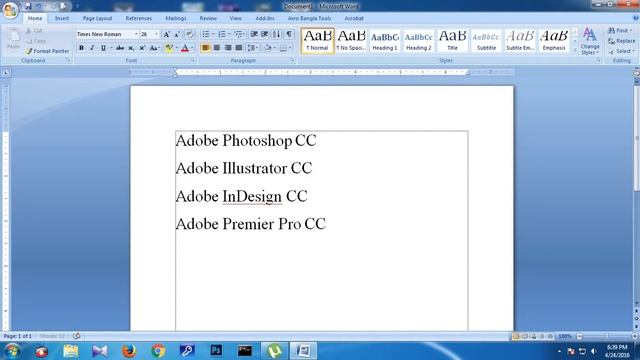Image resolution: width=640 pixels, height=360 pixels.
Task: Clear formatting of selected text
Action: [x=189, y=35]
